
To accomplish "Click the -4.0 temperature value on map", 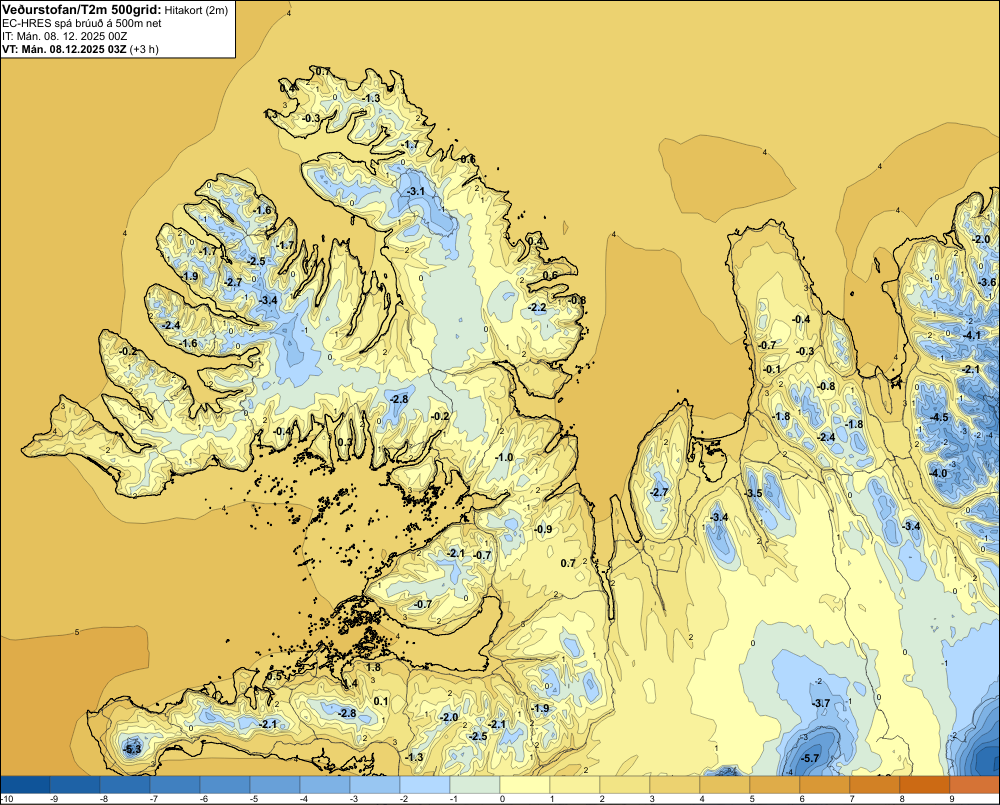I will [938, 473].
